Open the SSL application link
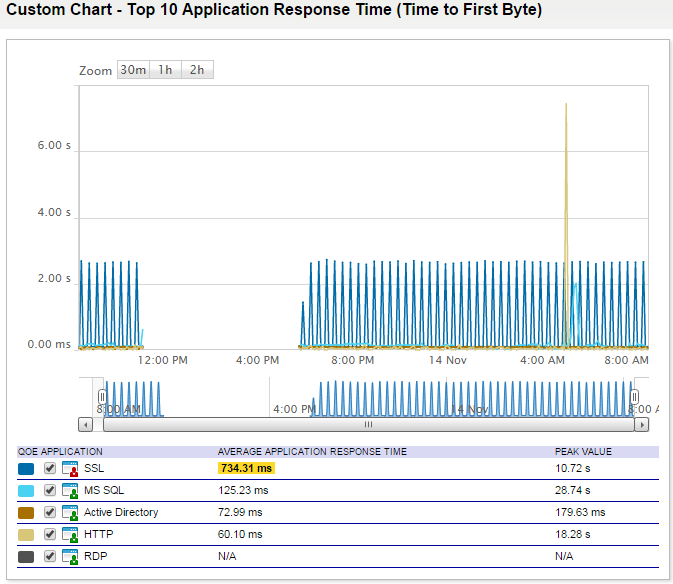This screenshot has width=673, height=584. (93, 469)
